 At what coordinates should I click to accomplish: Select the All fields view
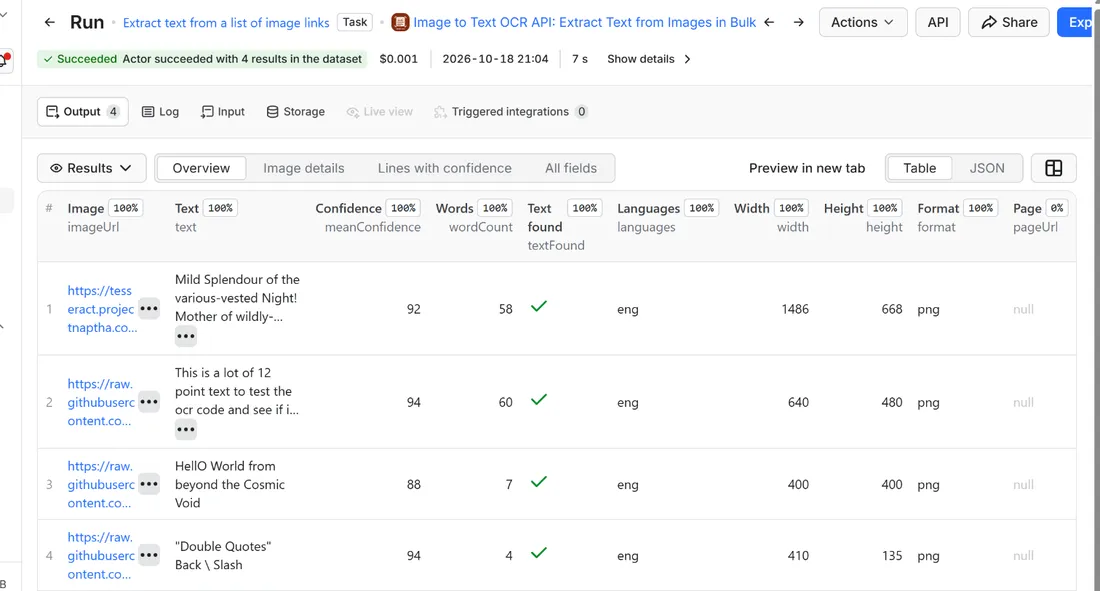click(x=571, y=168)
